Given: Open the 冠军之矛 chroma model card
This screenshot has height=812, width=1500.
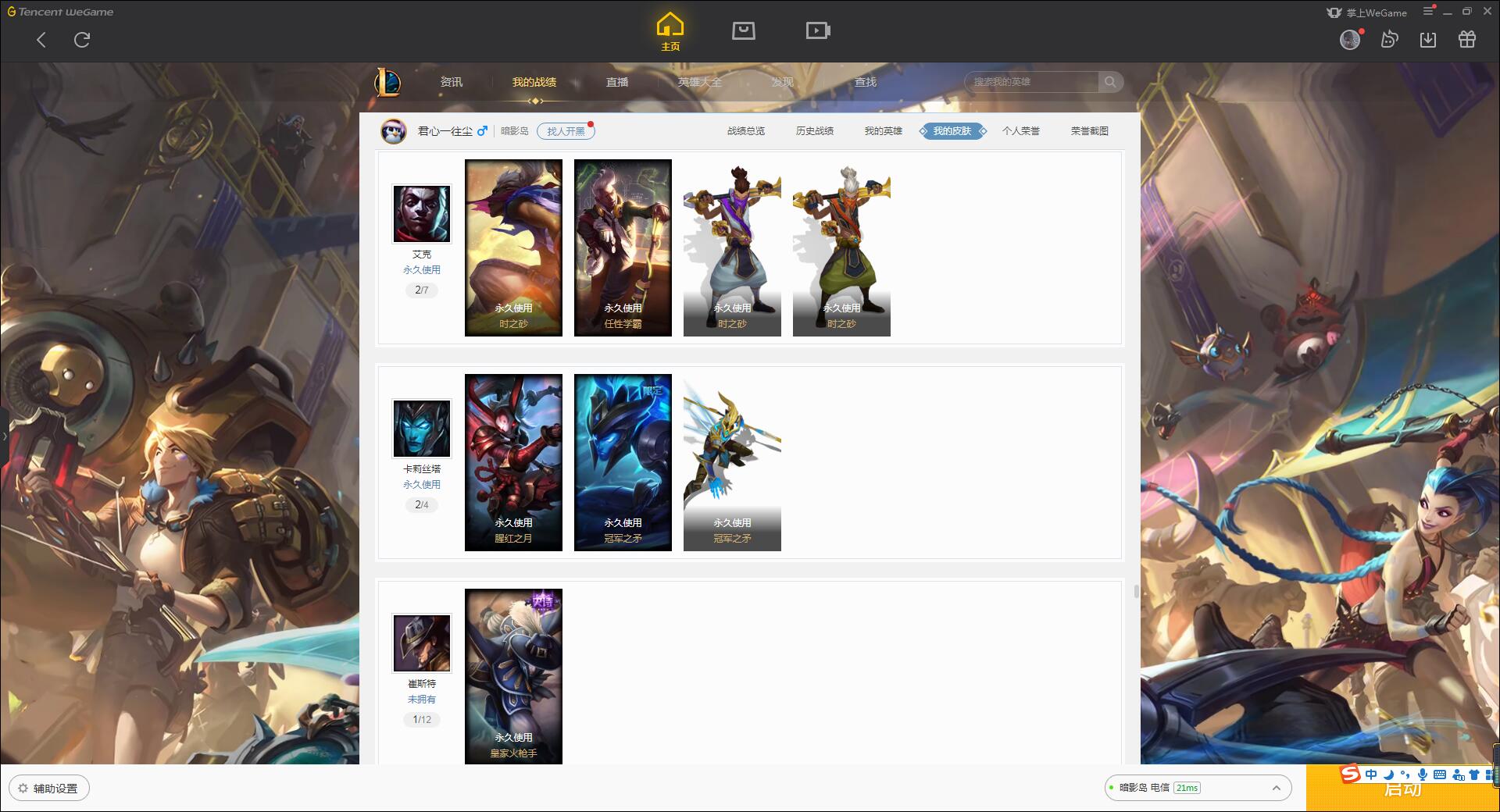Looking at the screenshot, I should click(732, 463).
